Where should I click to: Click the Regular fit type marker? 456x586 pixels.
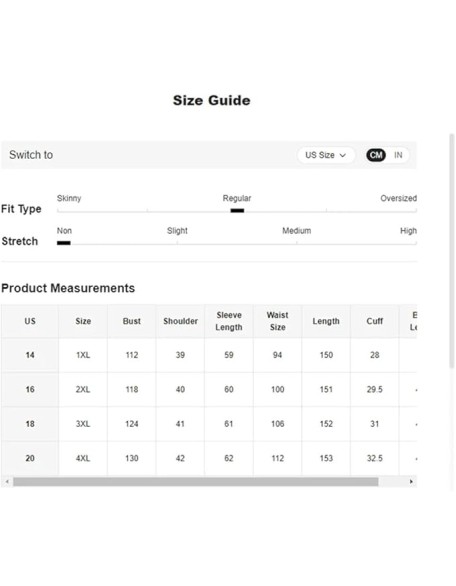click(x=237, y=210)
